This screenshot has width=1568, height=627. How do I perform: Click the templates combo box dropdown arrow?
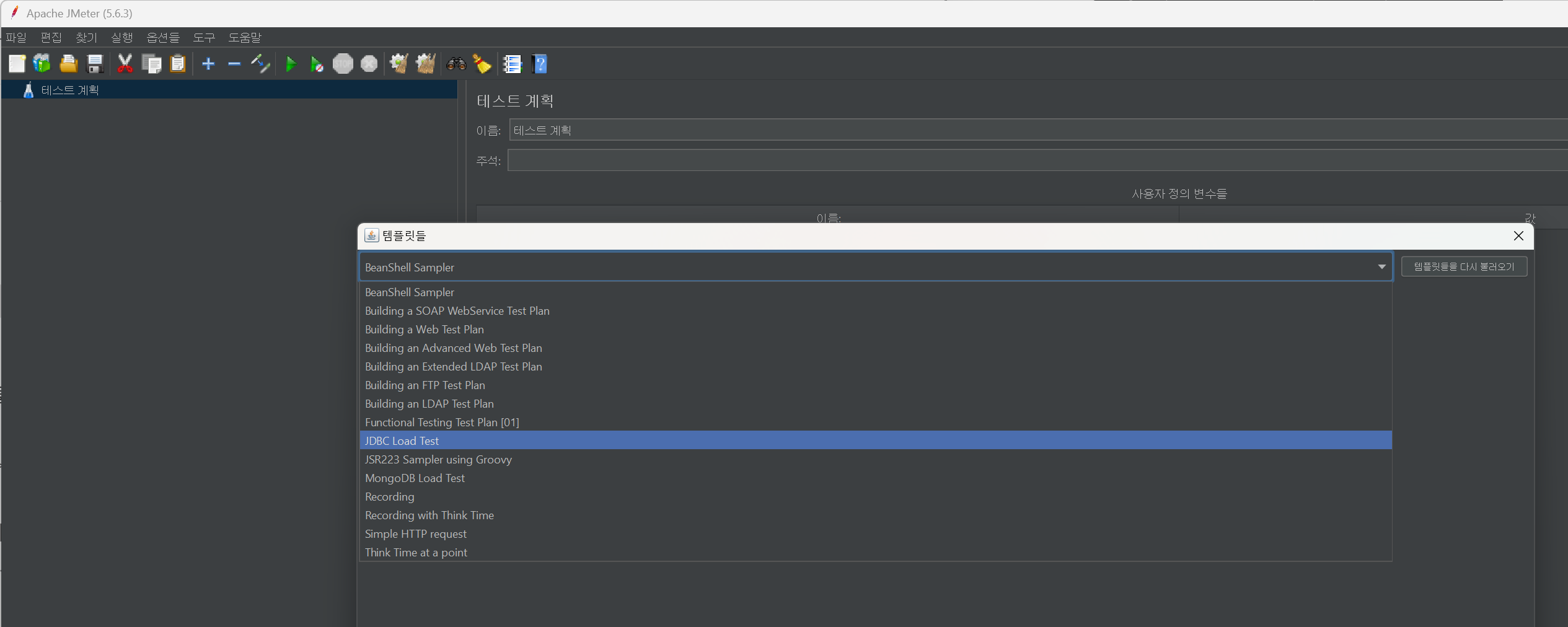click(x=1381, y=267)
